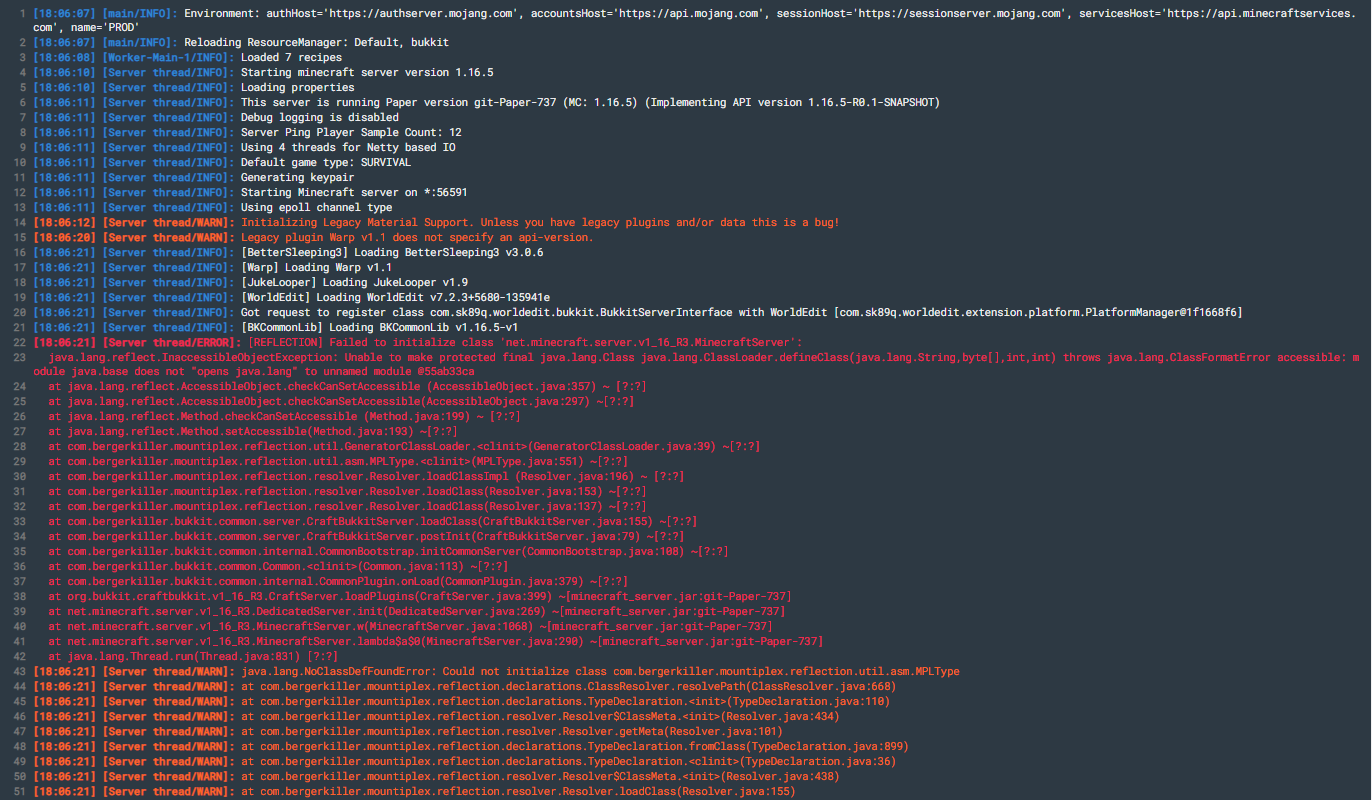Click the "MPLType.java:551" stack frame
Viewport: 1372px width, 800px height.
point(339,463)
